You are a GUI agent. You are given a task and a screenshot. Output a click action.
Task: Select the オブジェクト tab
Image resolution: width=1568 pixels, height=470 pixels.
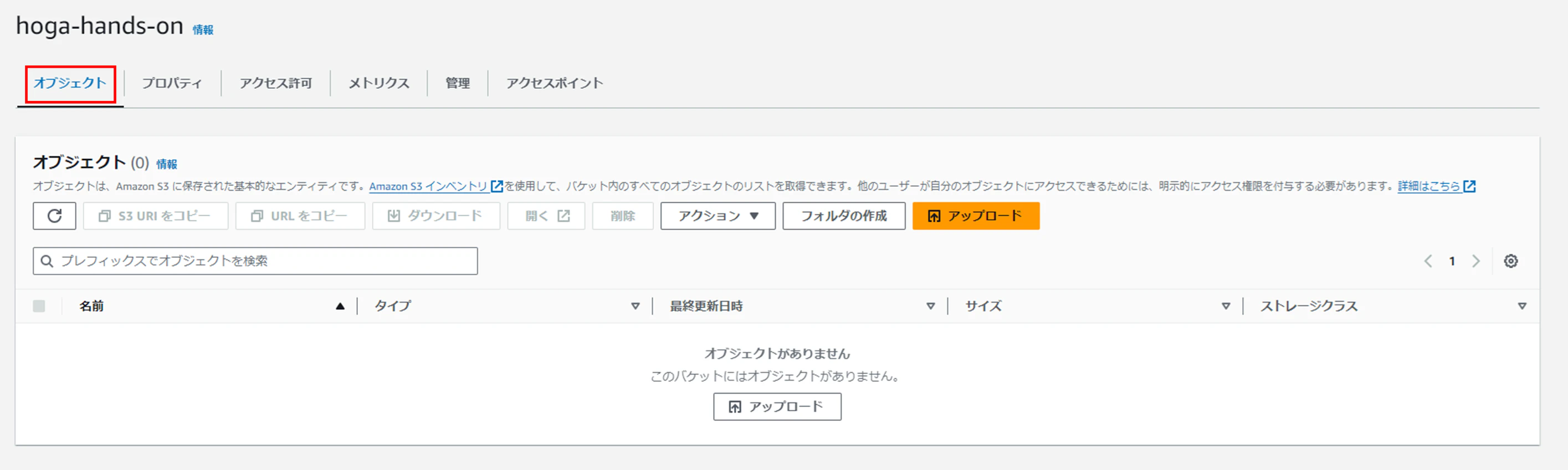[70, 83]
